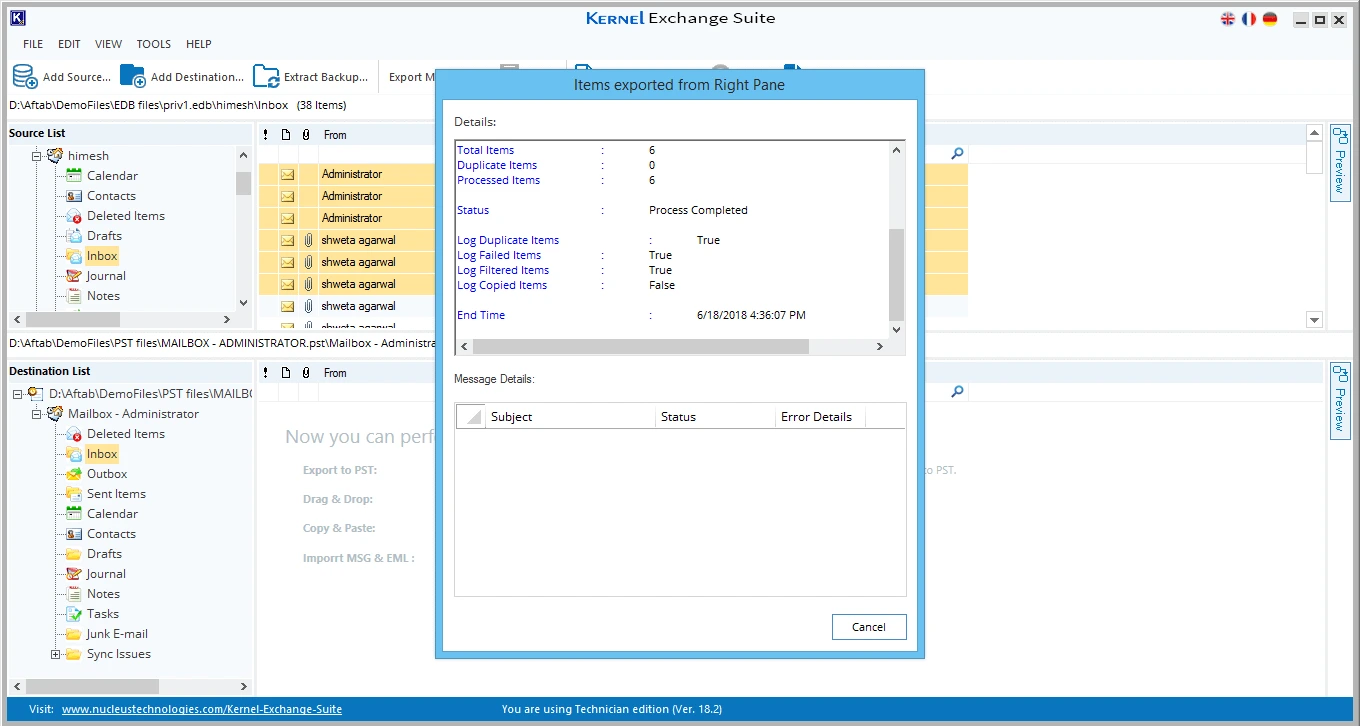Viewport: 1360px width, 726px height.
Task: Select Journal folder in Source List
Action: pos(106,276)
